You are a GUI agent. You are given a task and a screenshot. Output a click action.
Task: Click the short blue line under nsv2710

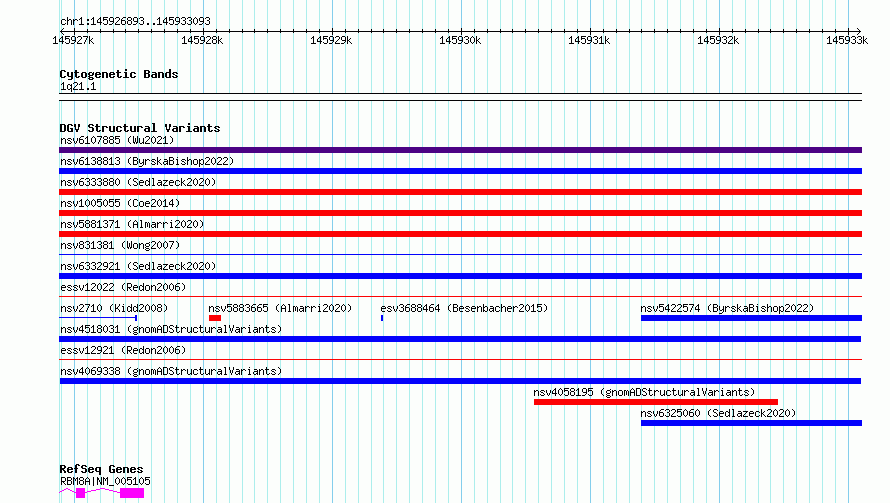click(98, 318)
